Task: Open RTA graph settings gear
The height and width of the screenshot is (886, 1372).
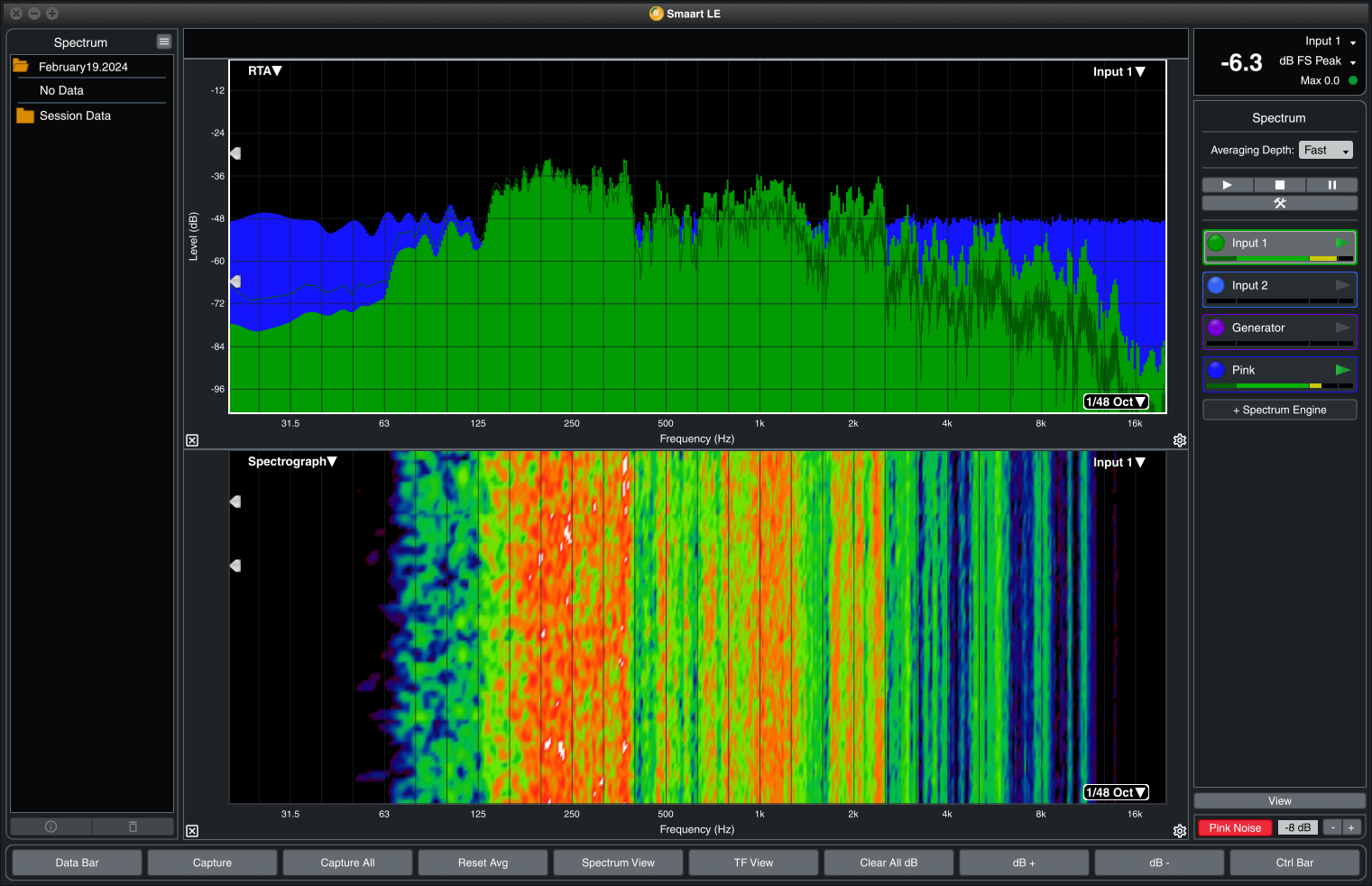Action: tap(1180, 440)
